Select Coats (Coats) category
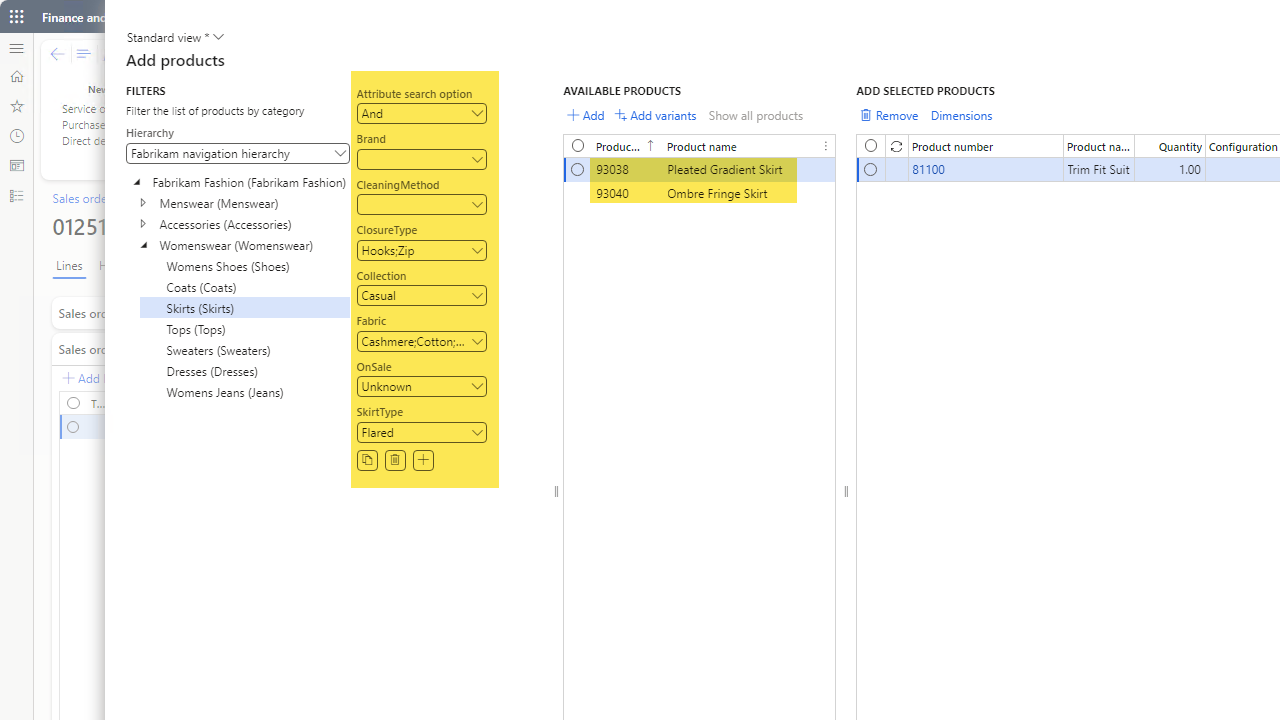Screen dimensions: 1280x720 pos(201,288)
